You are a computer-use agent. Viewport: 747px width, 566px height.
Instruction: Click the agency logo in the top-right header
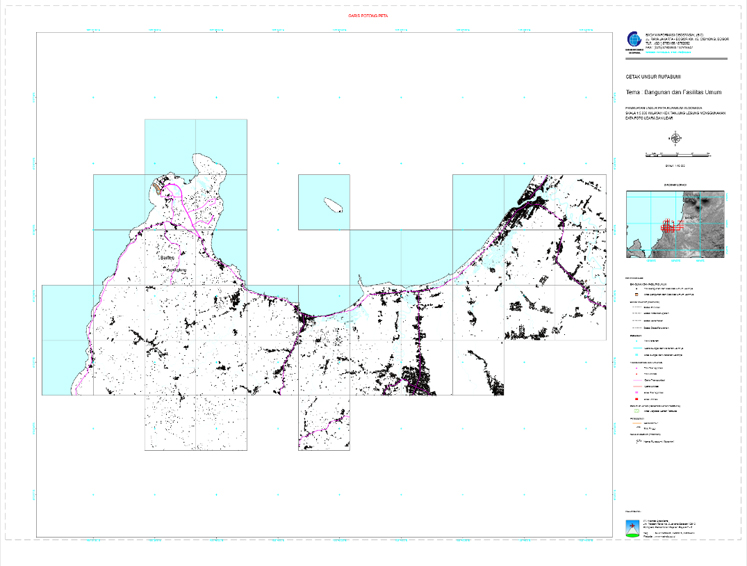[x=632, y=42]
